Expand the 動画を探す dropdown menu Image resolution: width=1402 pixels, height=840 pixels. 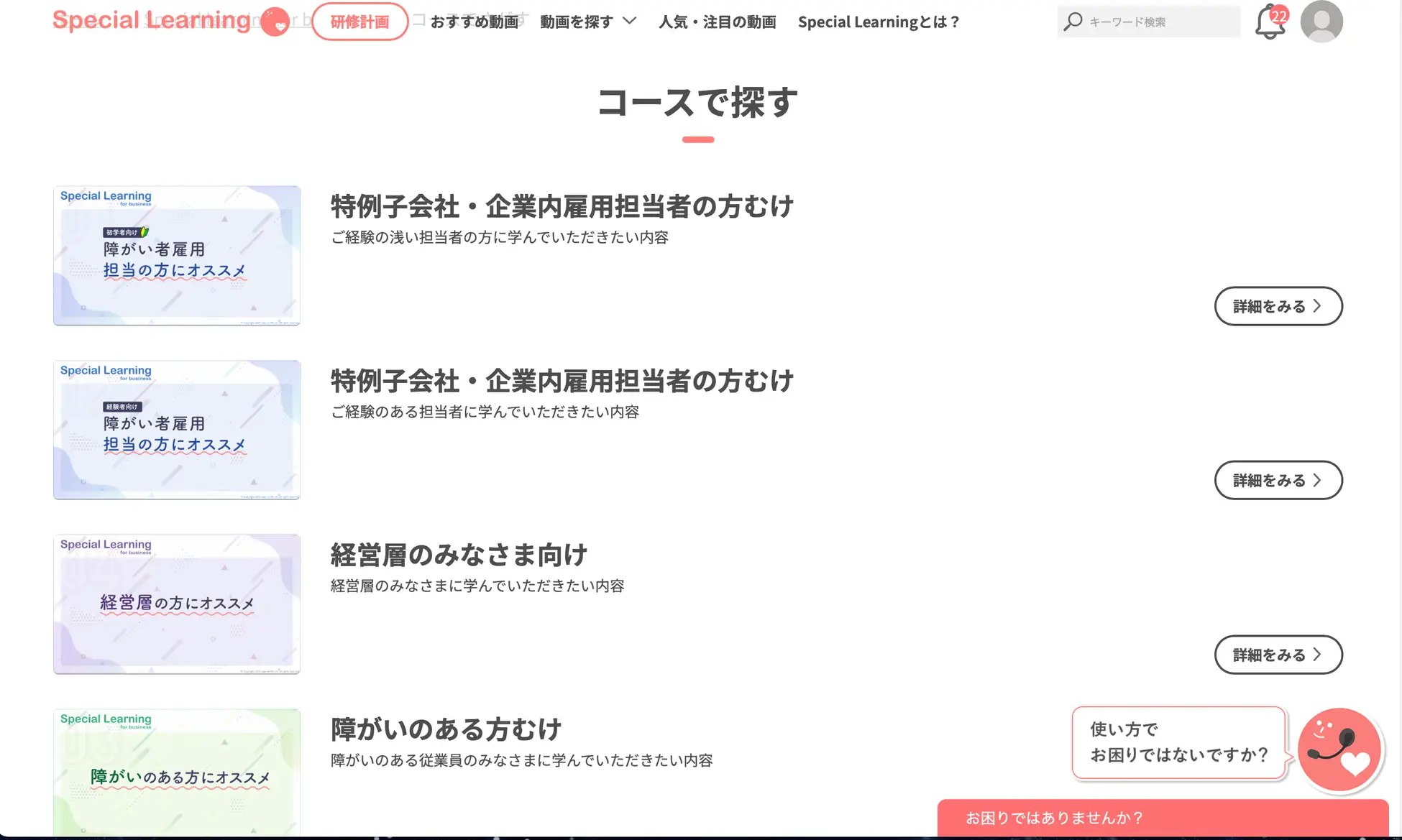click(587, 22)
